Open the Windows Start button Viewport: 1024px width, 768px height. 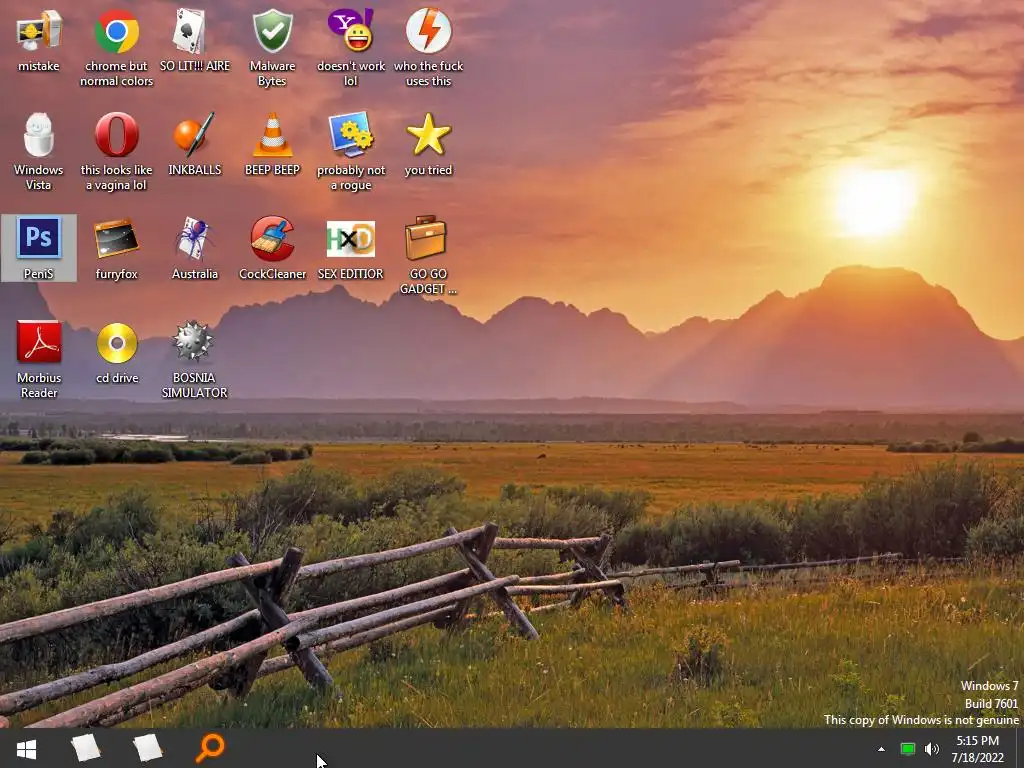coord(26,749)
